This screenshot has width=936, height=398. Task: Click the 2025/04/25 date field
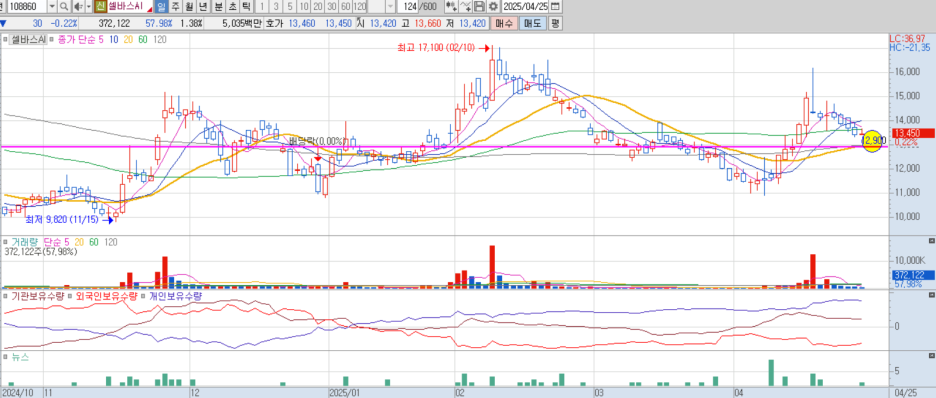point(525,7)
